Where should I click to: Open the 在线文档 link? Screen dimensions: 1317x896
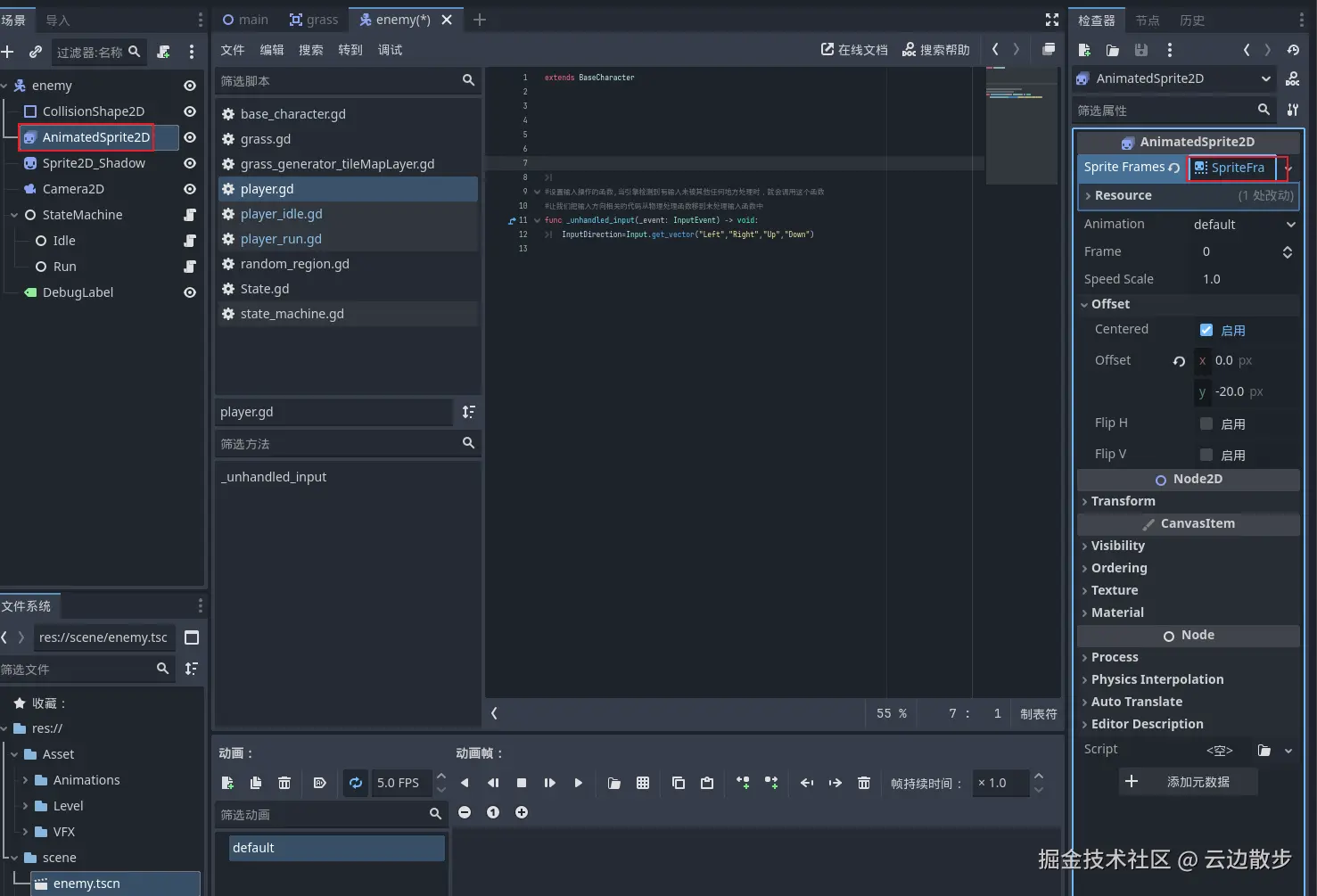[x=854, y=50]
